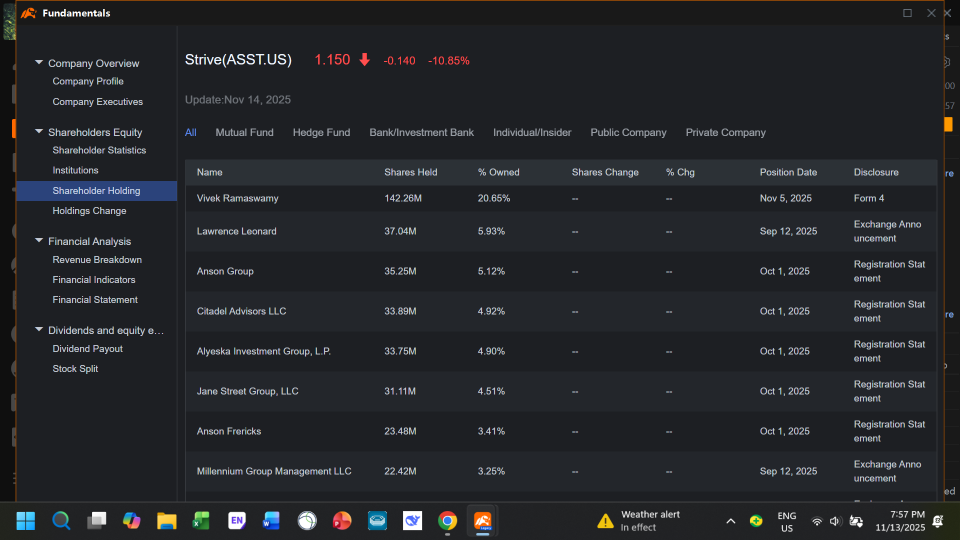Open Task View in taskbar
This screenshot has height=540, width=960.
(96, 521)
